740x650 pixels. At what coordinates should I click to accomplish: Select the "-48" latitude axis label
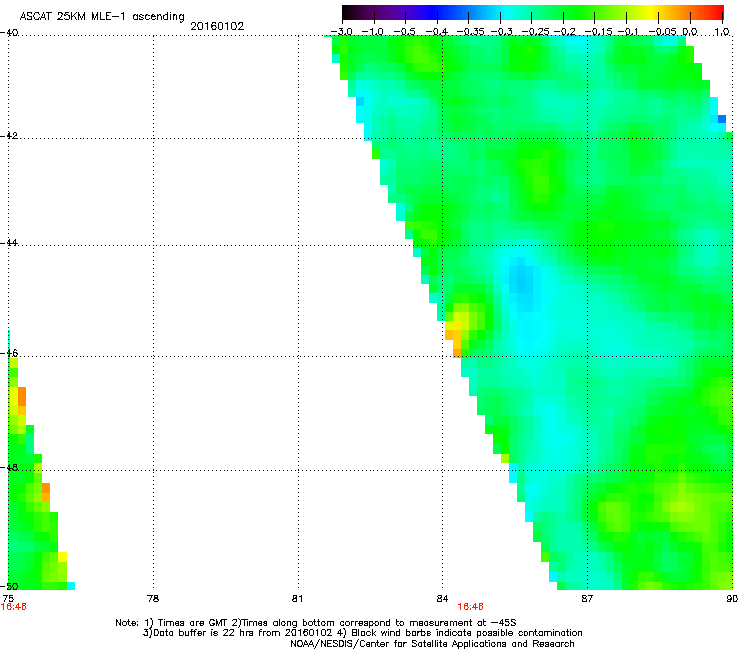click(9, 467)
